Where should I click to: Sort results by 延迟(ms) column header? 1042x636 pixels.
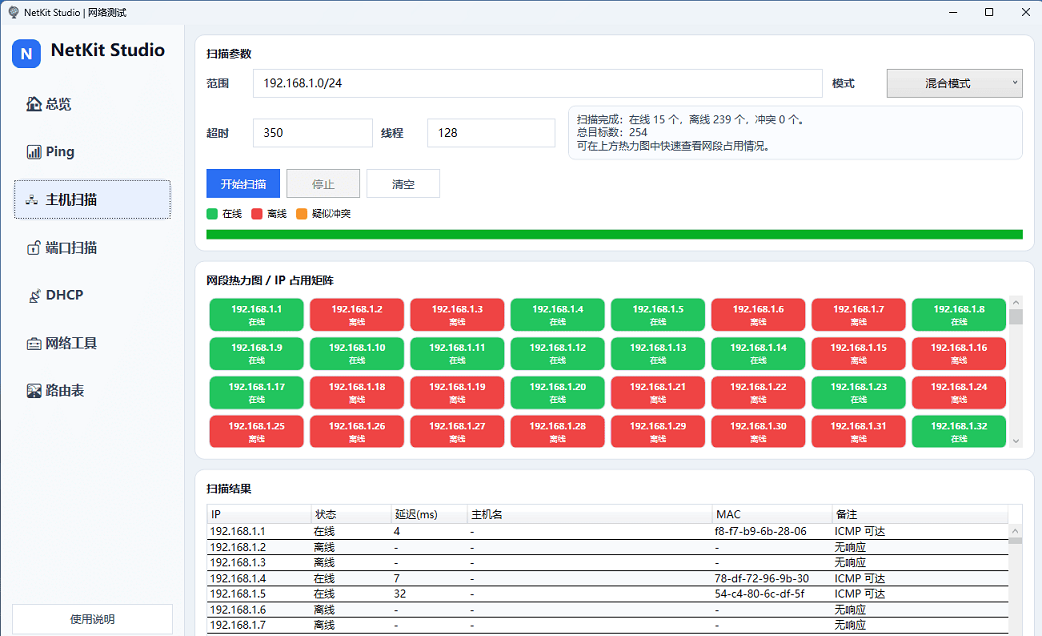click(428, 514)
